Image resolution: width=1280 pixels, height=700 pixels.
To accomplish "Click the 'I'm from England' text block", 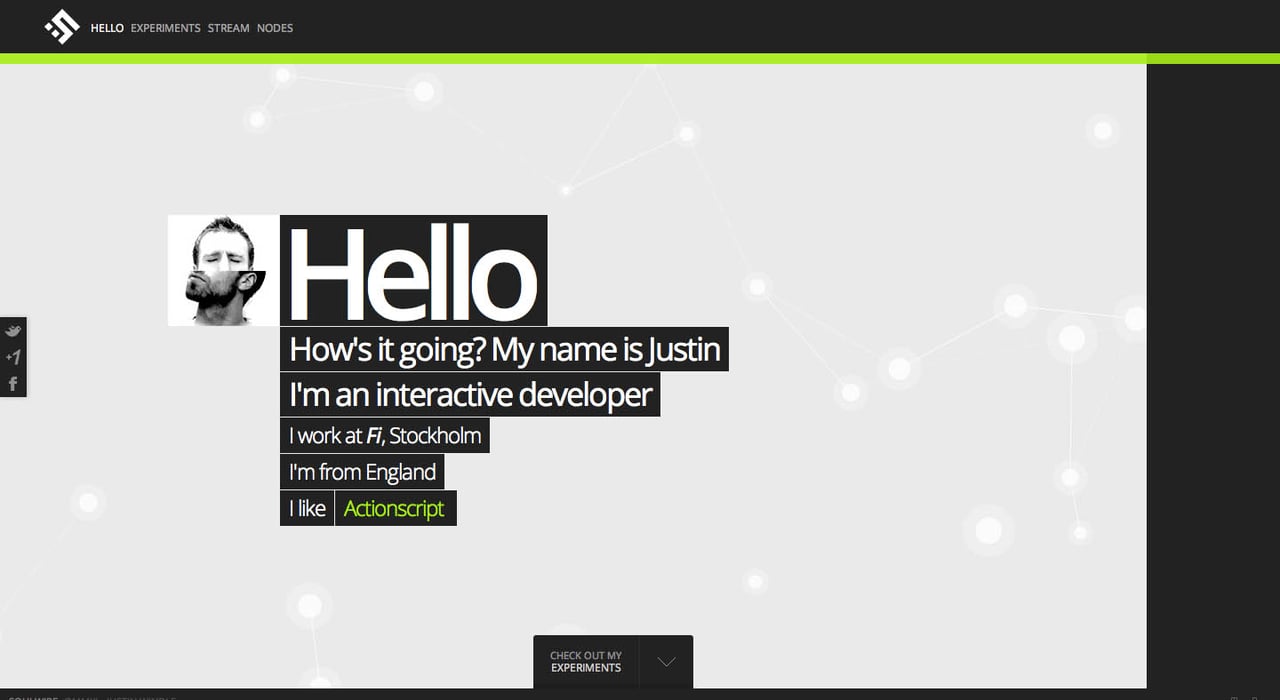I will [362, 471].
